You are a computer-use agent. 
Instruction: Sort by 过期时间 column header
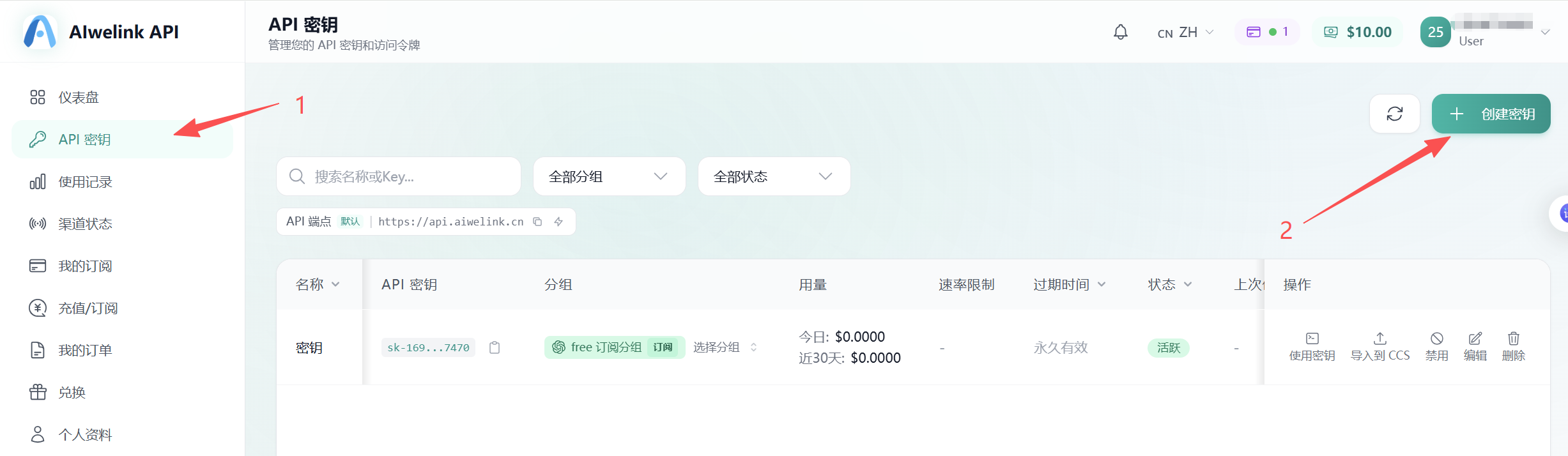[1069, 284]
